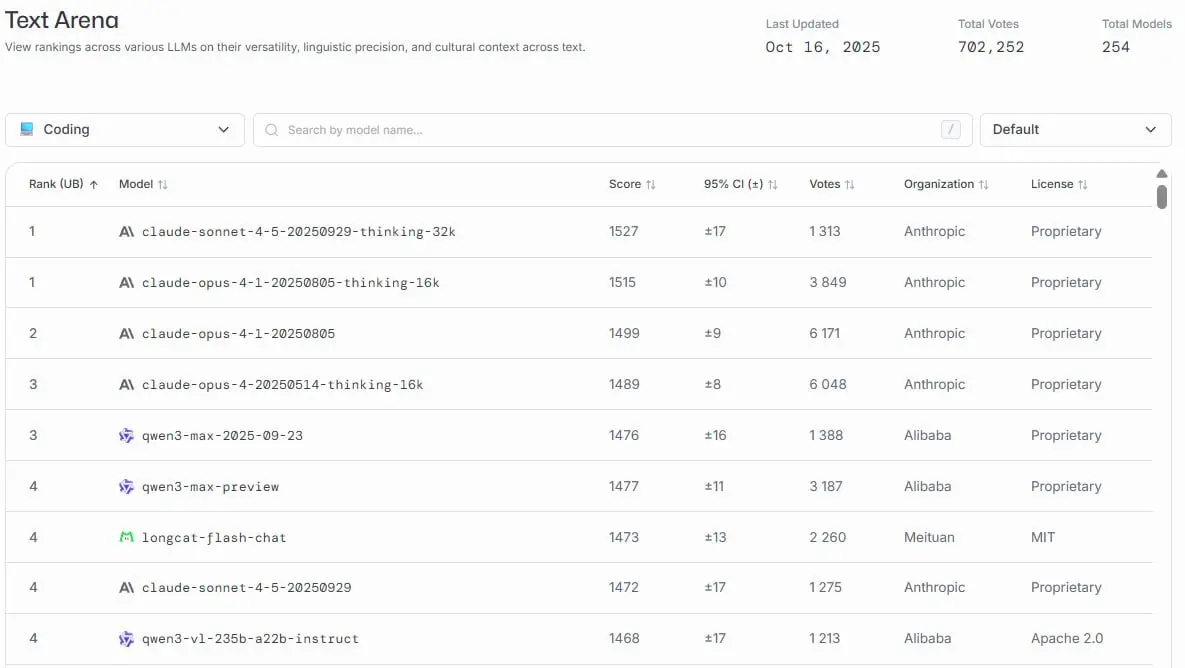Select votes value 6 048
This screenshot has width=1185, height=668.
(x=828, y=385)
